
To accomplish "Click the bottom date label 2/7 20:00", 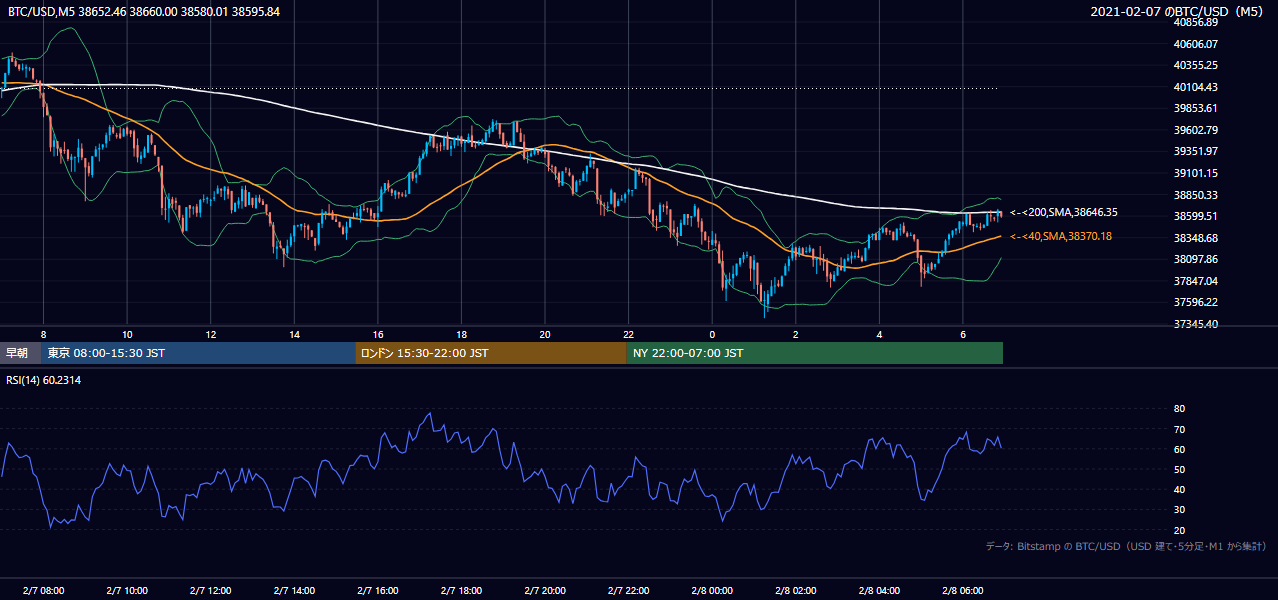I will click(544, 591).
